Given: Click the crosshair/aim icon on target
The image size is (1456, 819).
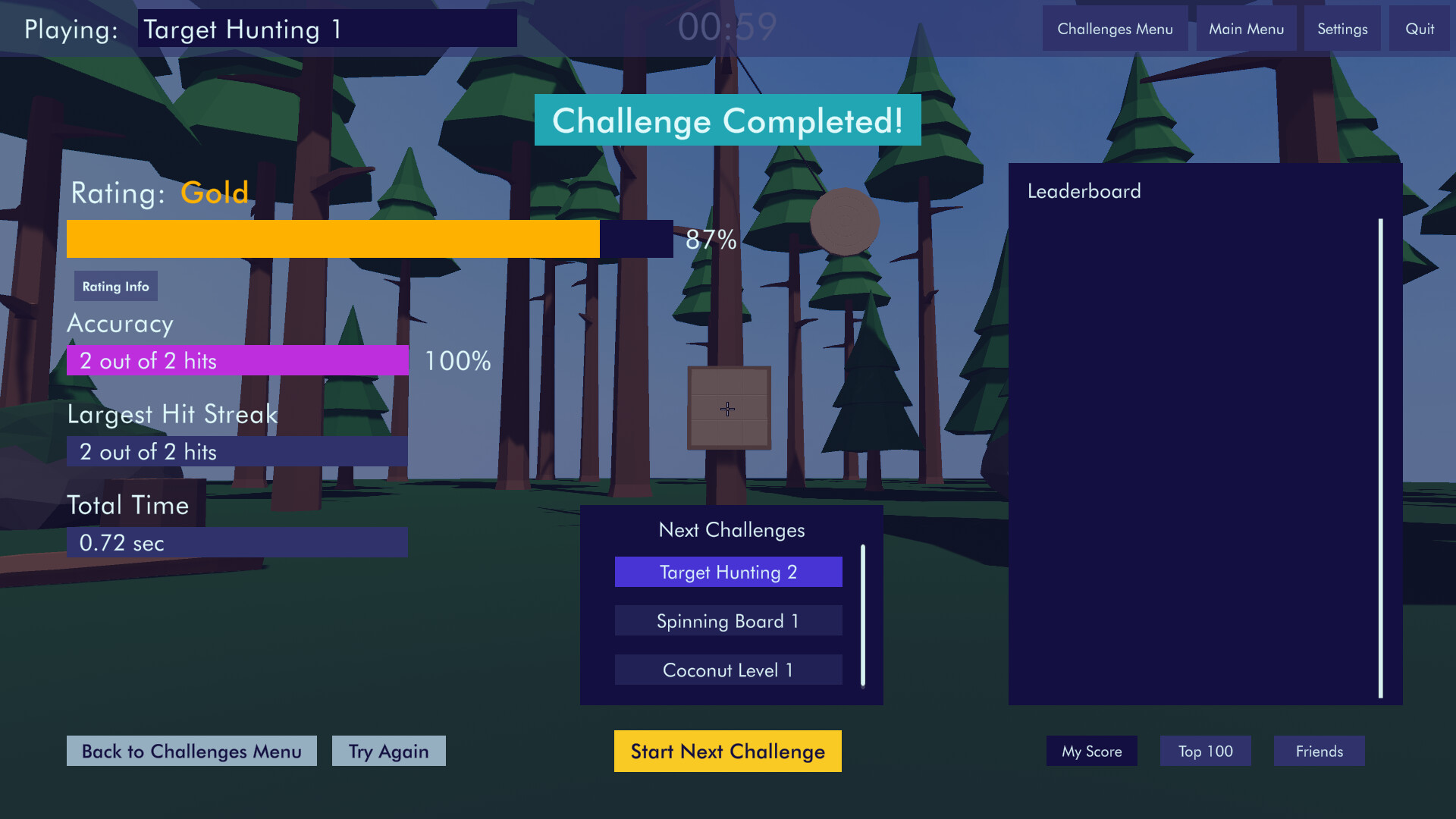Looking at the screenshot, I should (728, 409).
